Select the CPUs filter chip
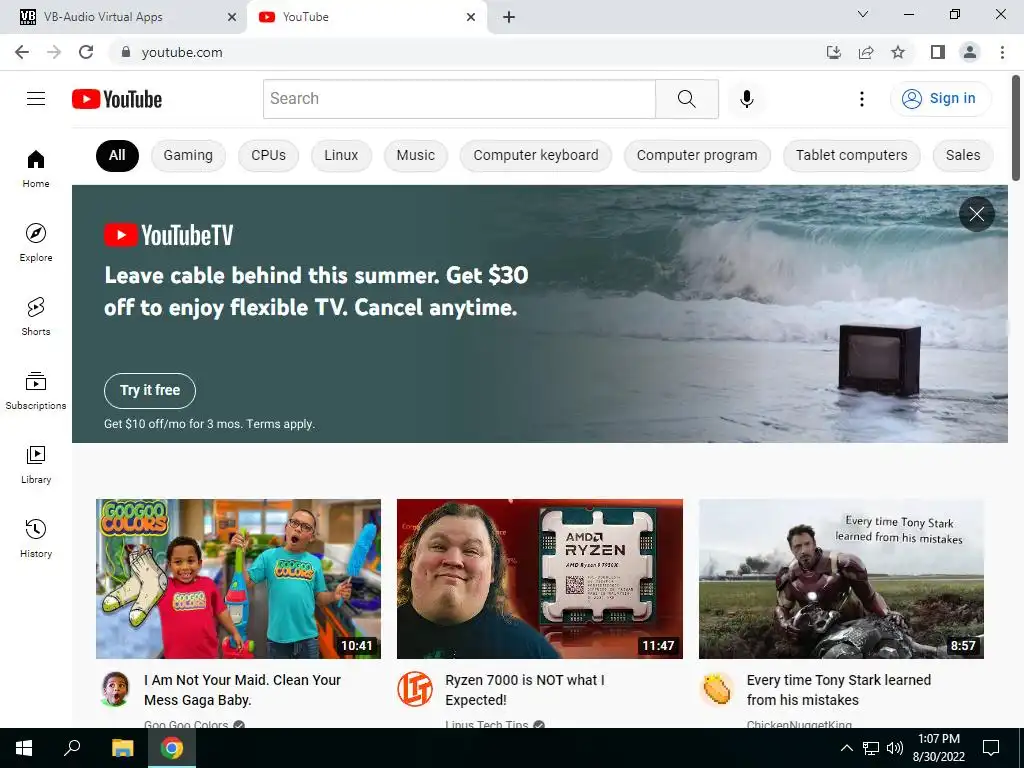This screenshot has height=768, width=1024. point(268,155)
